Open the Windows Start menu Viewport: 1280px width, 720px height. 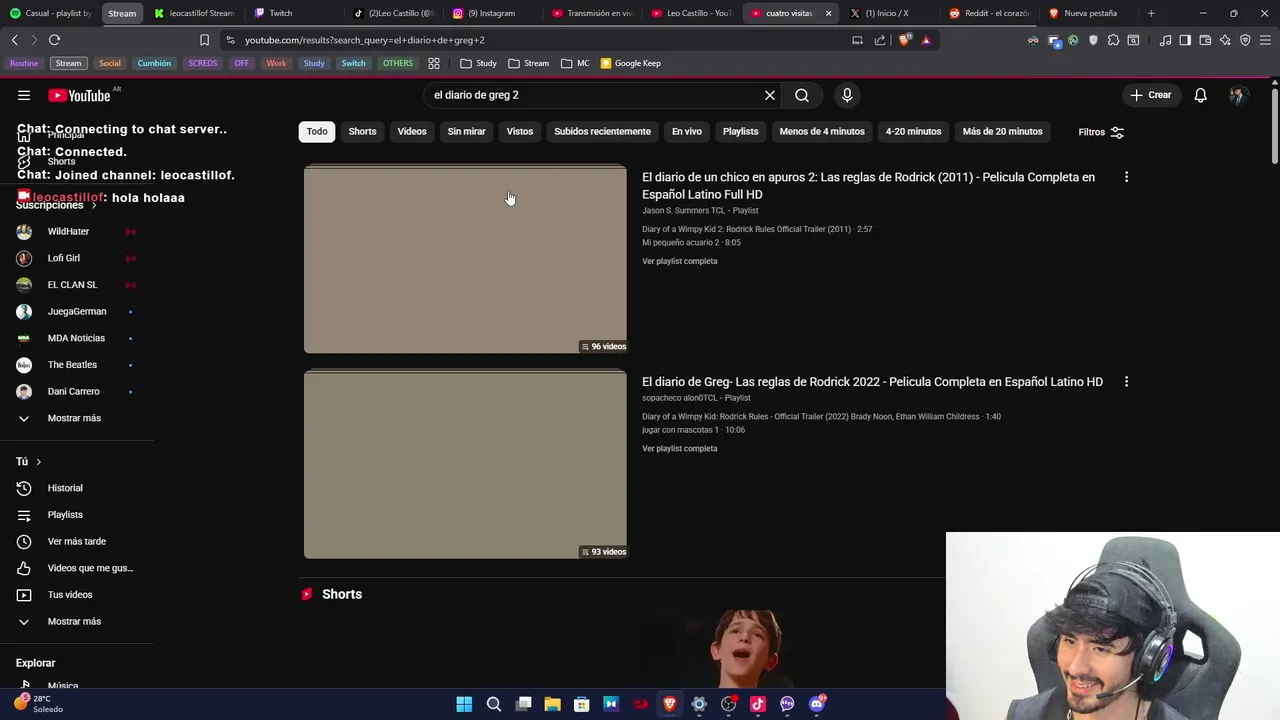(x=464, y=704)
